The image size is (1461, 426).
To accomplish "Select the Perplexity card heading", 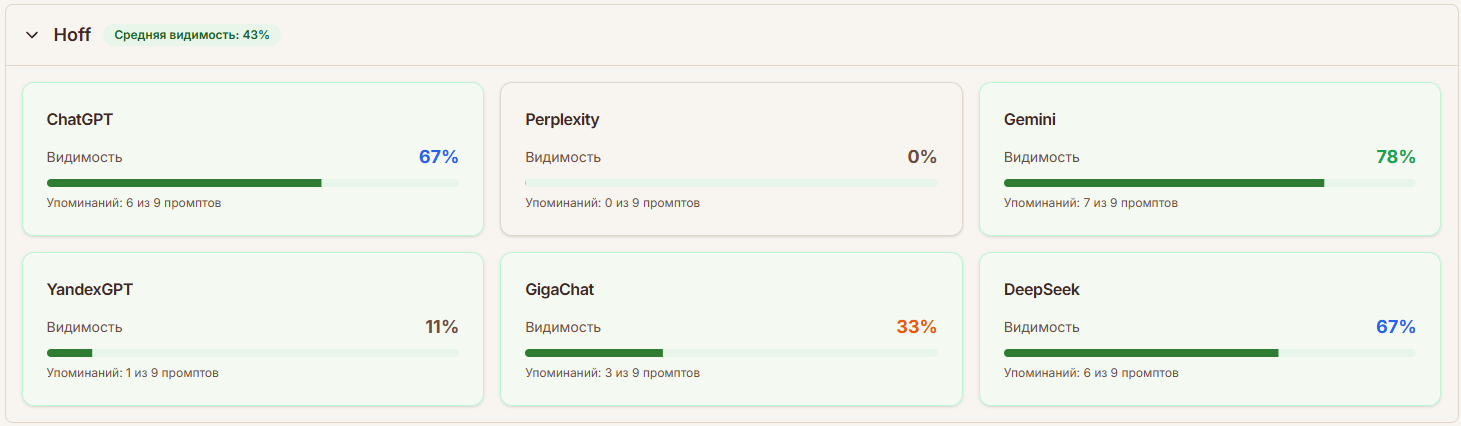I will tap(562, 120).
